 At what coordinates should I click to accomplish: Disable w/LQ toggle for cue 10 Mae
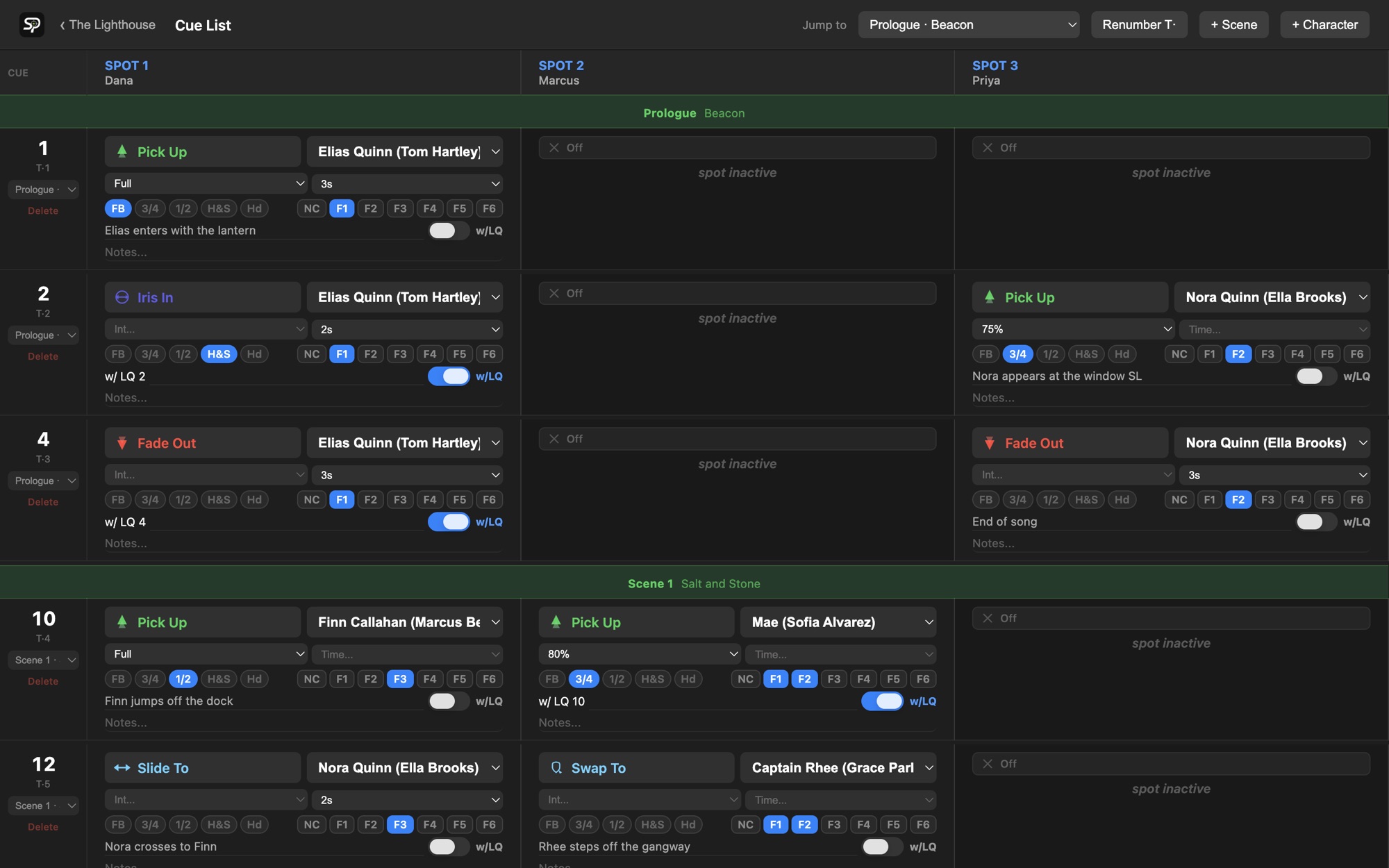click(882, 701)
